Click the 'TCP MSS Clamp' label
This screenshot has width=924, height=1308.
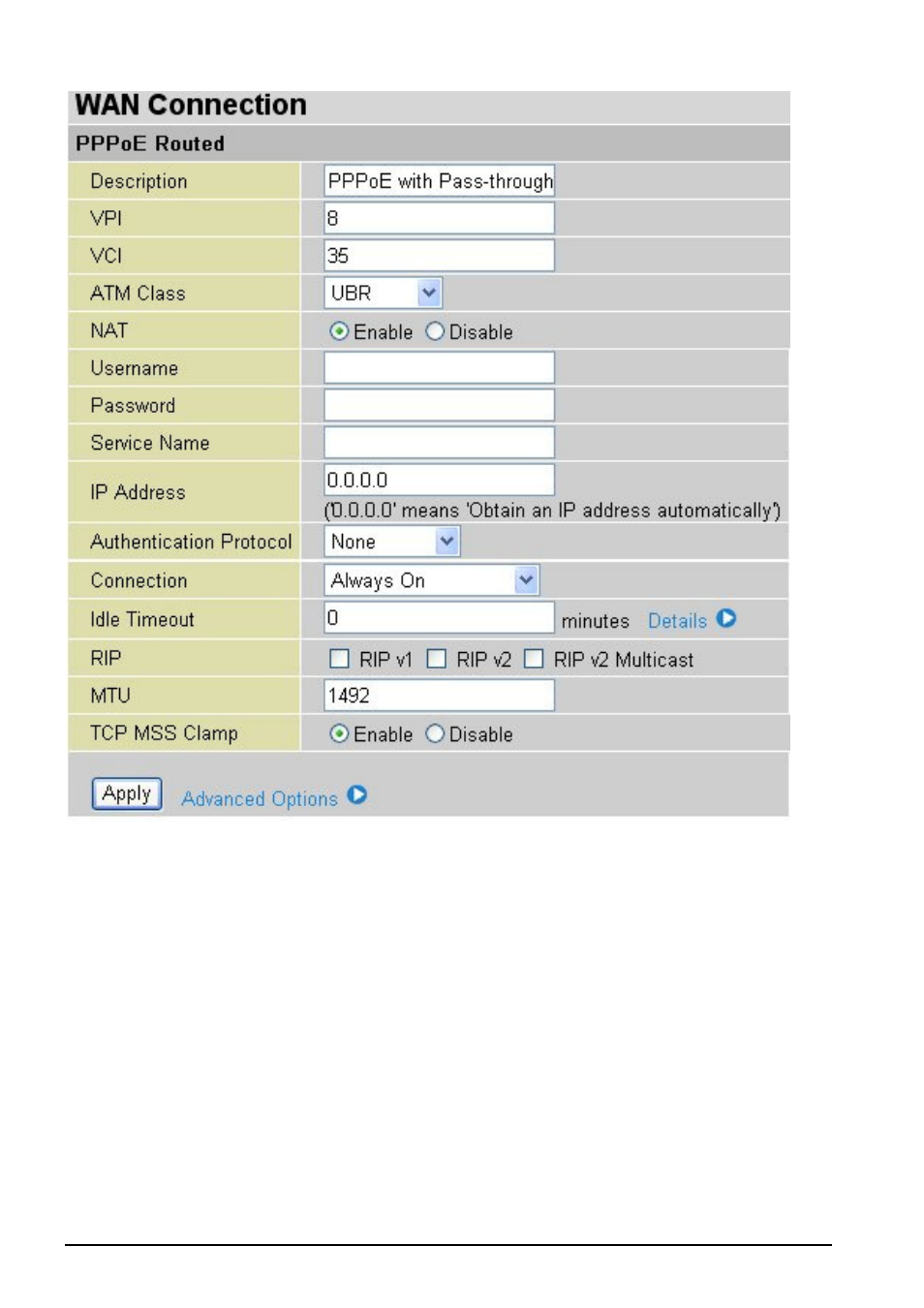coord(164,733)
